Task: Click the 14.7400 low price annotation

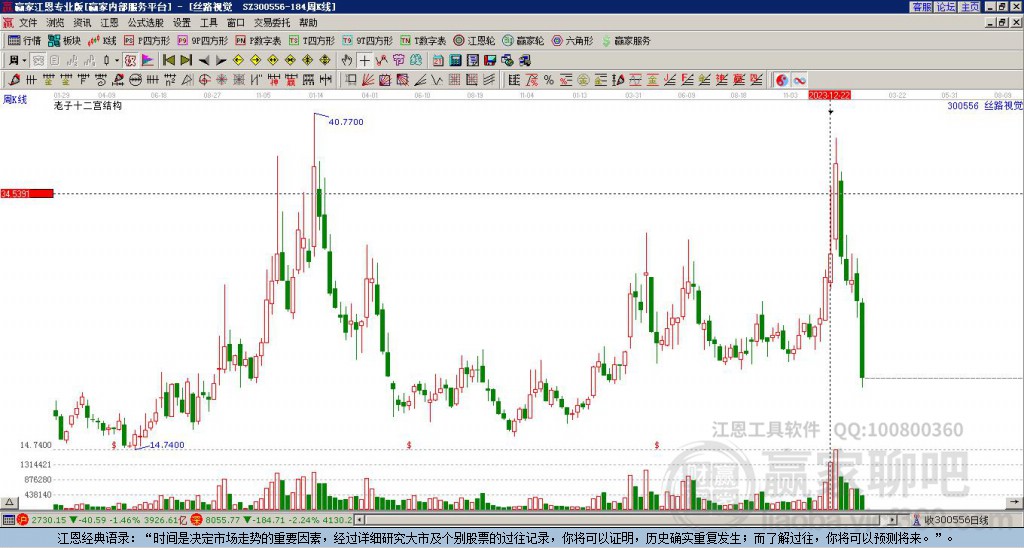Action: pos(167,445)
